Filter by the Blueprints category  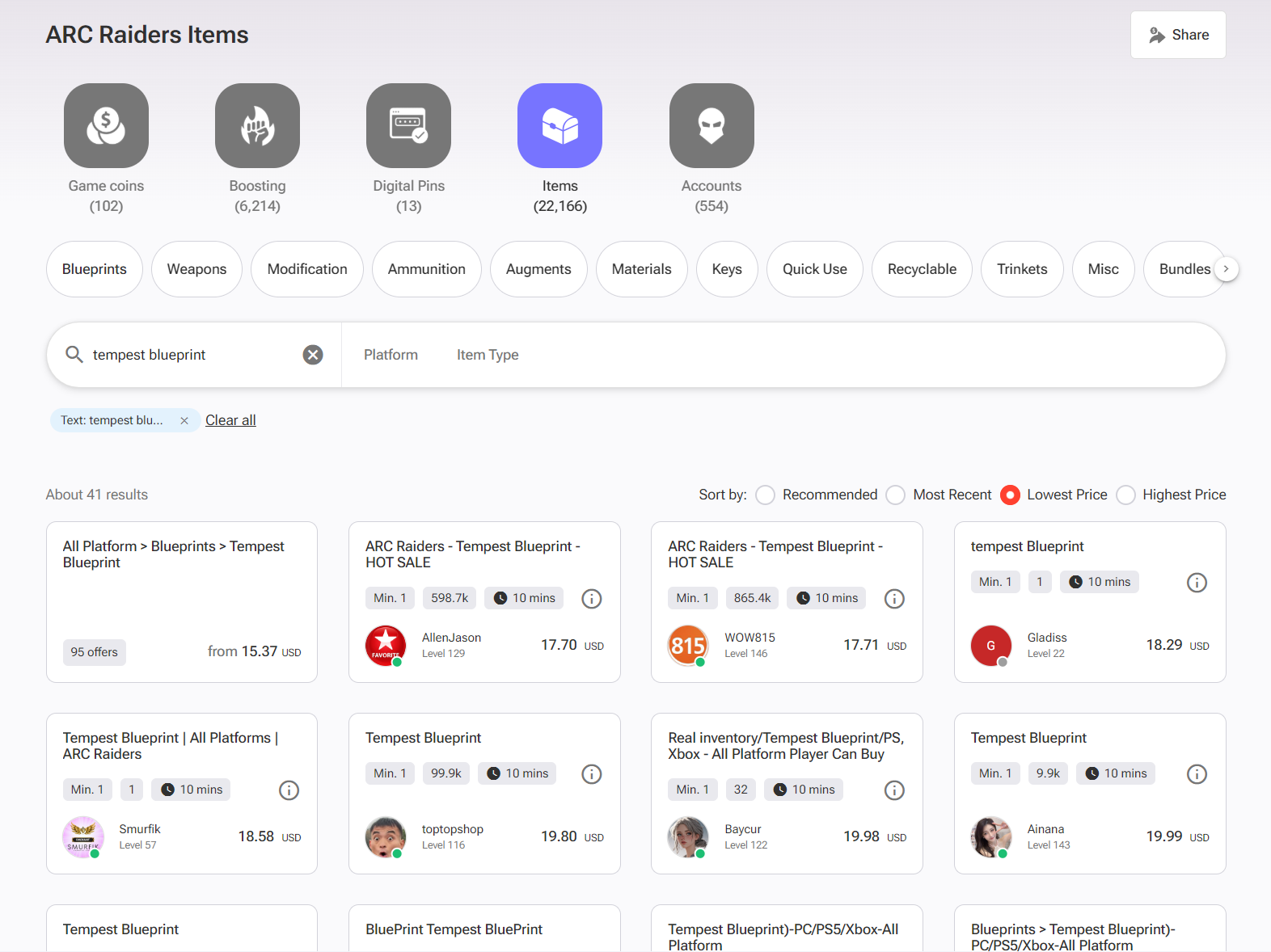coord(95,269)
